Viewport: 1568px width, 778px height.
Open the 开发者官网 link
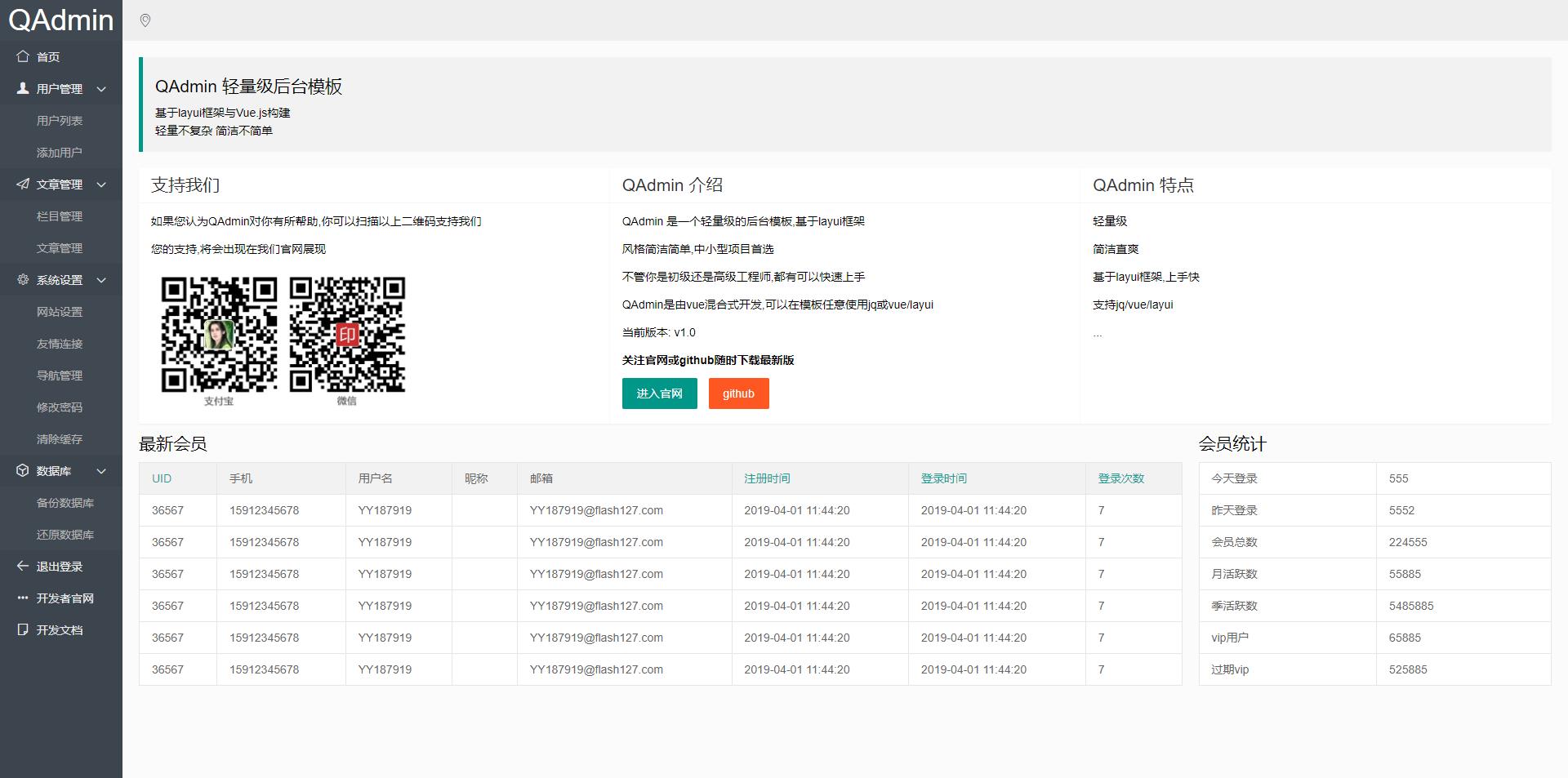click(x=65, y=598)
